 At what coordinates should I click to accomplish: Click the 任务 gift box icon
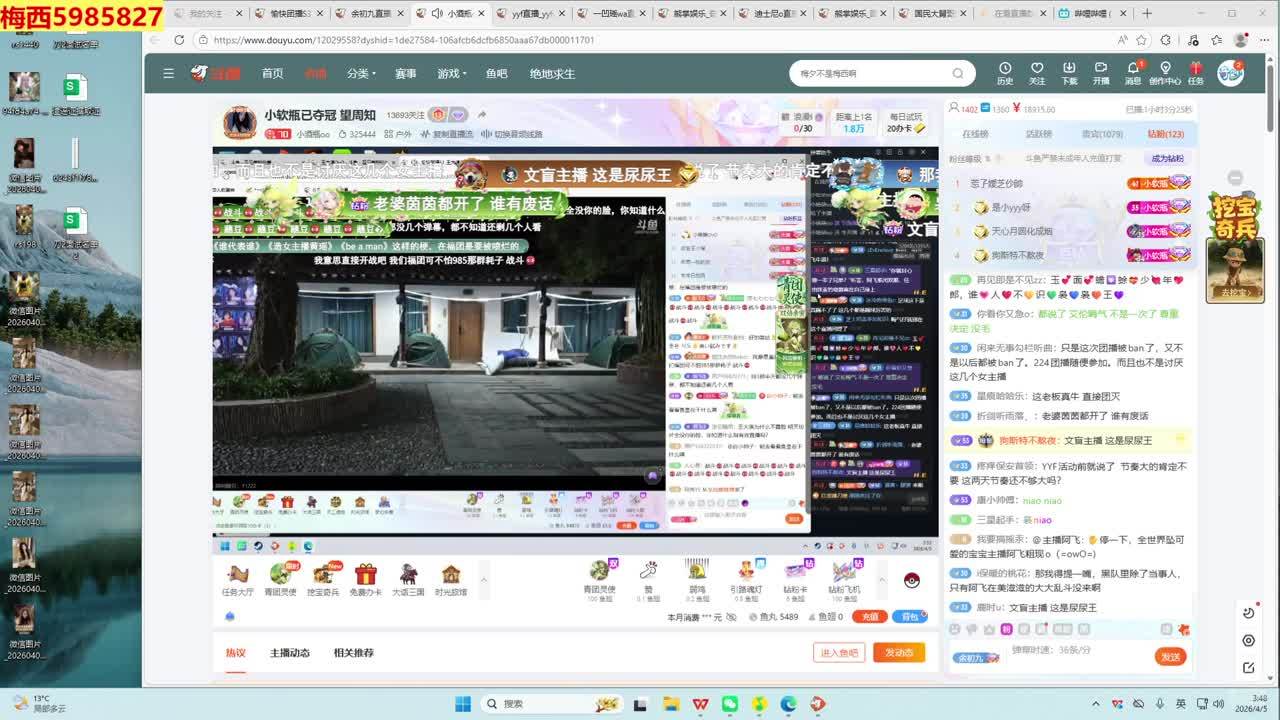[1196, 73]
